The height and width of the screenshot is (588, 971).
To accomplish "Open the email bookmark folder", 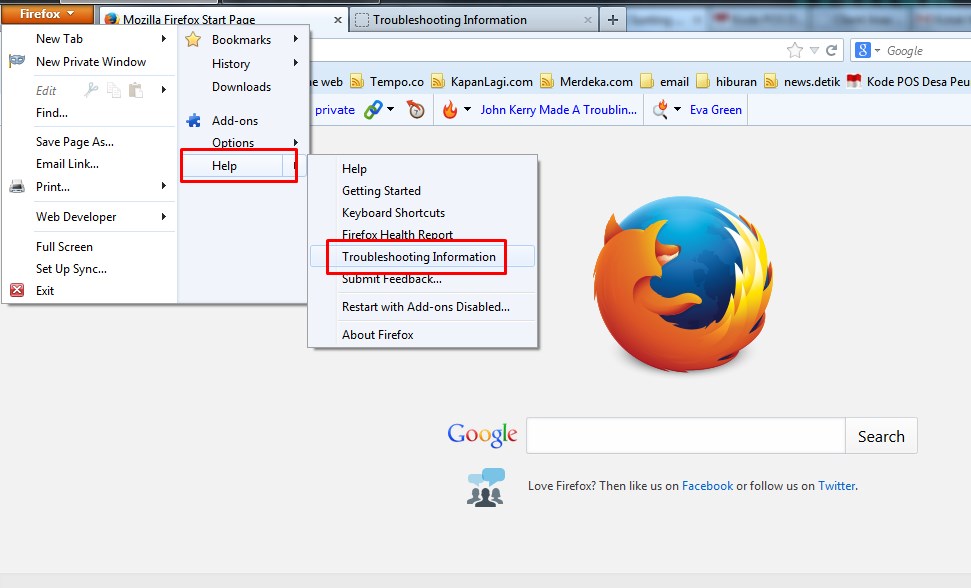I will coord(664,82).
